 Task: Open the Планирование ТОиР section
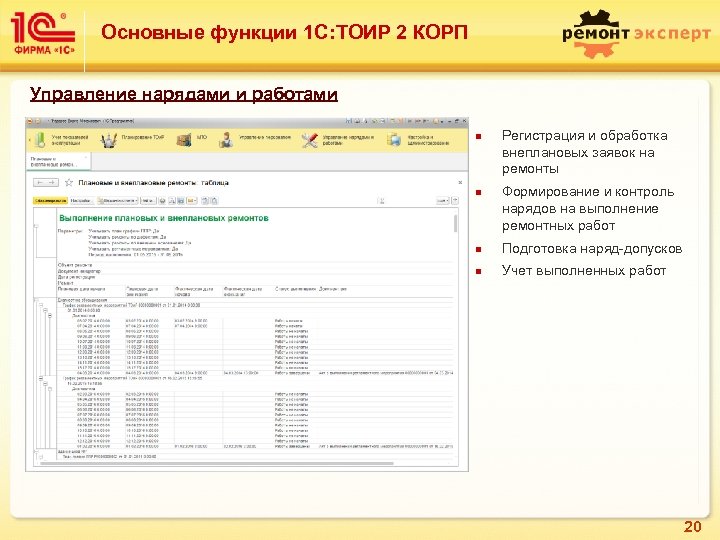pos(133,140)
